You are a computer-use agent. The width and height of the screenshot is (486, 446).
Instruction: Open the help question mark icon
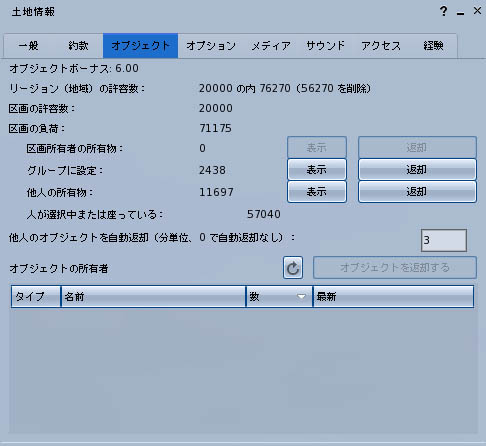pos(443,12)
